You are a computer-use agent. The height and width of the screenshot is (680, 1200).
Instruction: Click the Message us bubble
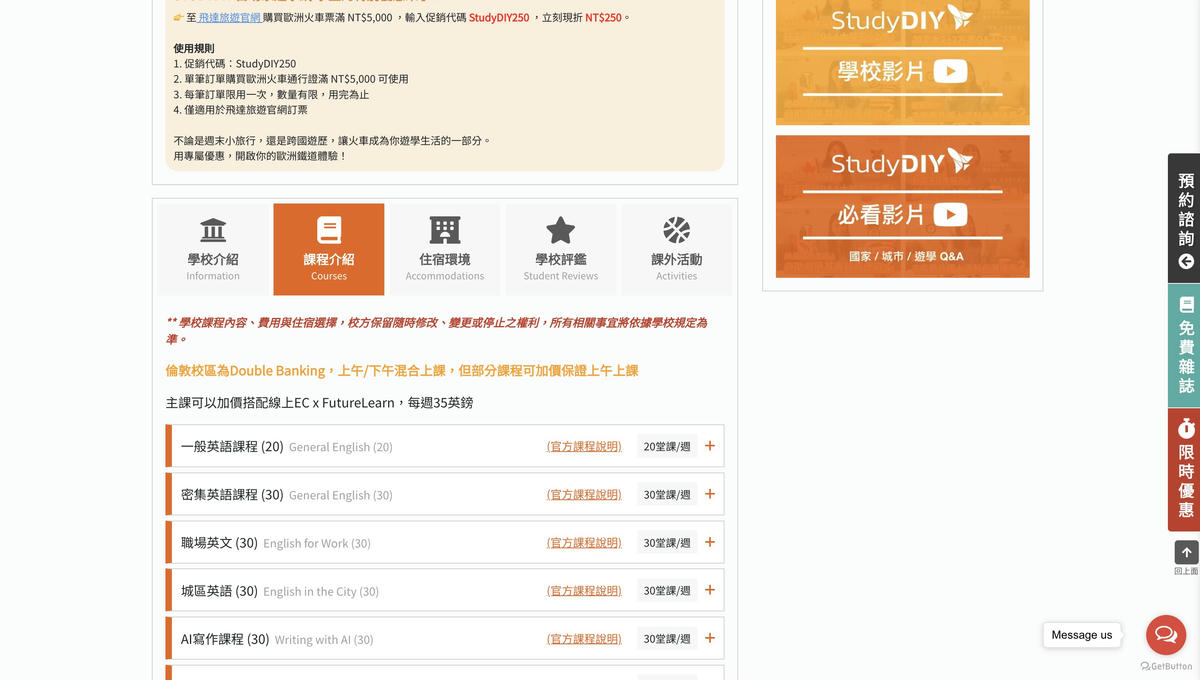tap(1081, 634)
